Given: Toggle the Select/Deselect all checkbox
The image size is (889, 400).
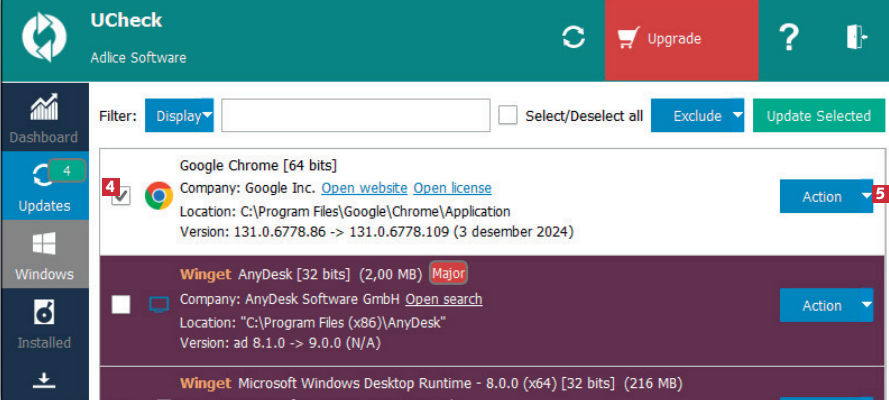Looking at the screenshot, I should [508, 115].
